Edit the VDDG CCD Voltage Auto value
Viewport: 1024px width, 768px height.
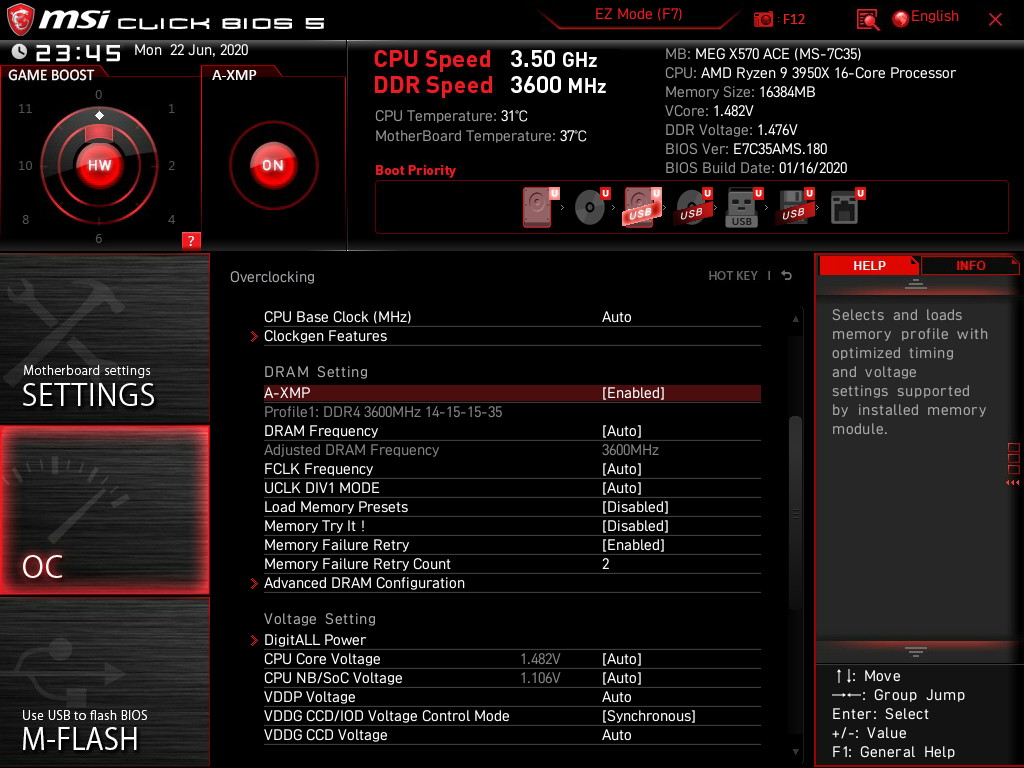[512, 734]
